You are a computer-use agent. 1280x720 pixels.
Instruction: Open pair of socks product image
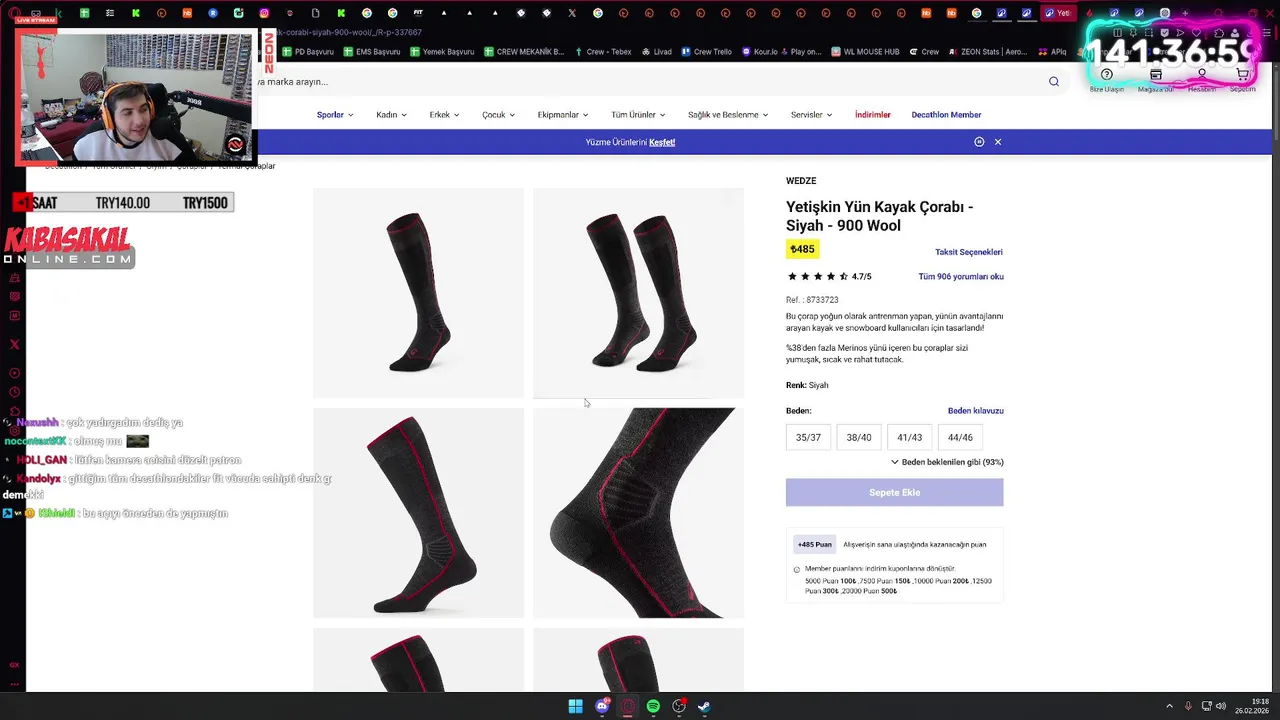click(638, 293)
